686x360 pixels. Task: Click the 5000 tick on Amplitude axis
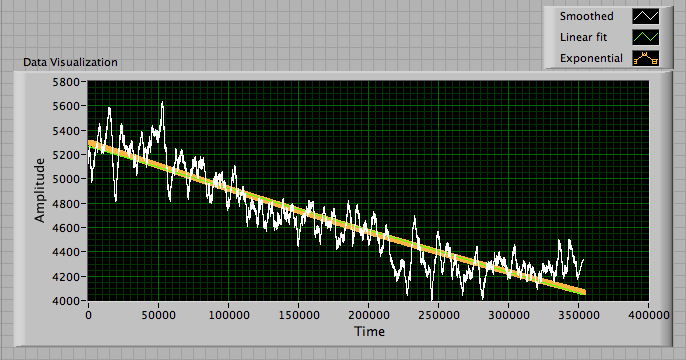[66, 179]
